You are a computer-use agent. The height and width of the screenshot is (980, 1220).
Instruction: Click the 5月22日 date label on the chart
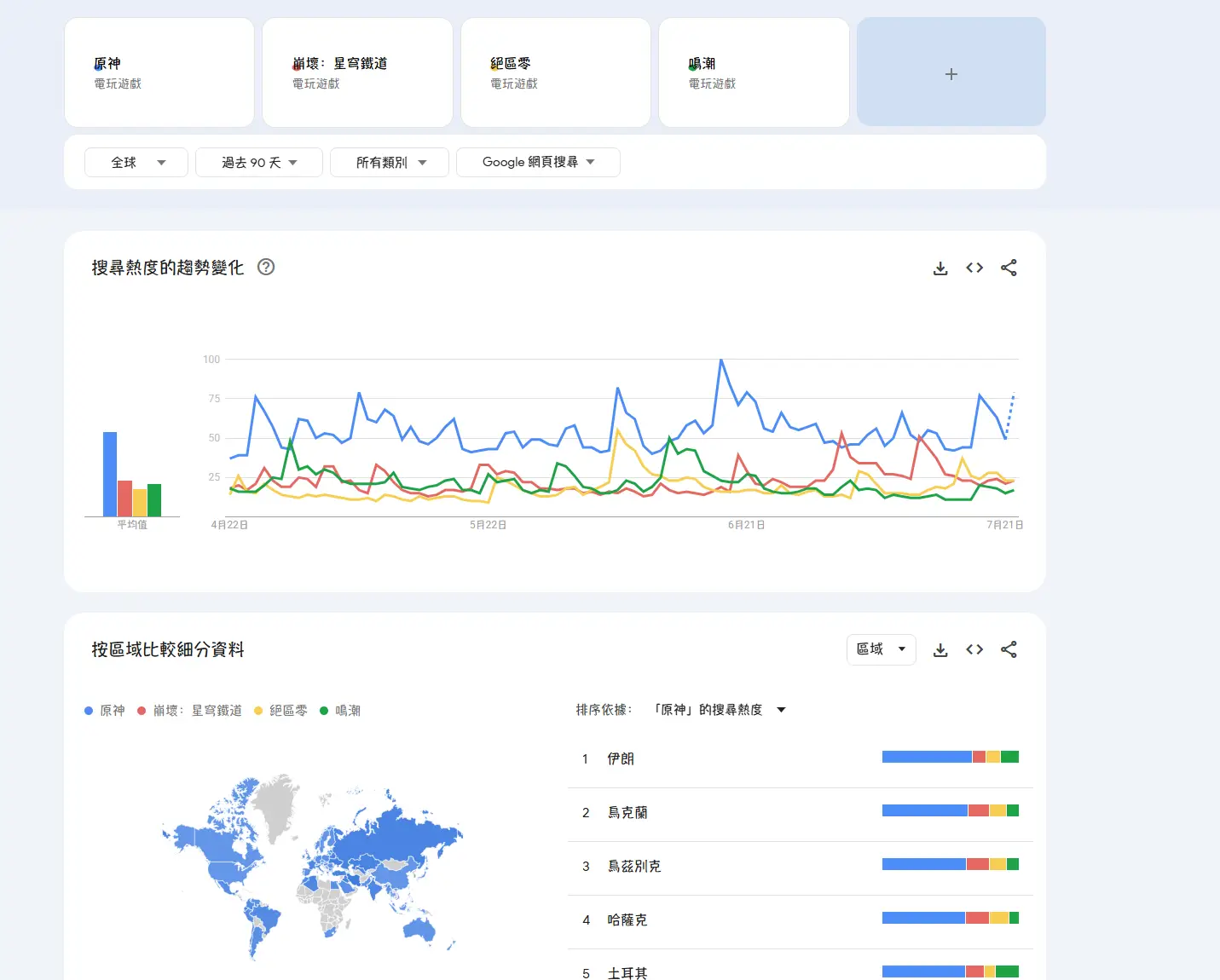(488, 525)
